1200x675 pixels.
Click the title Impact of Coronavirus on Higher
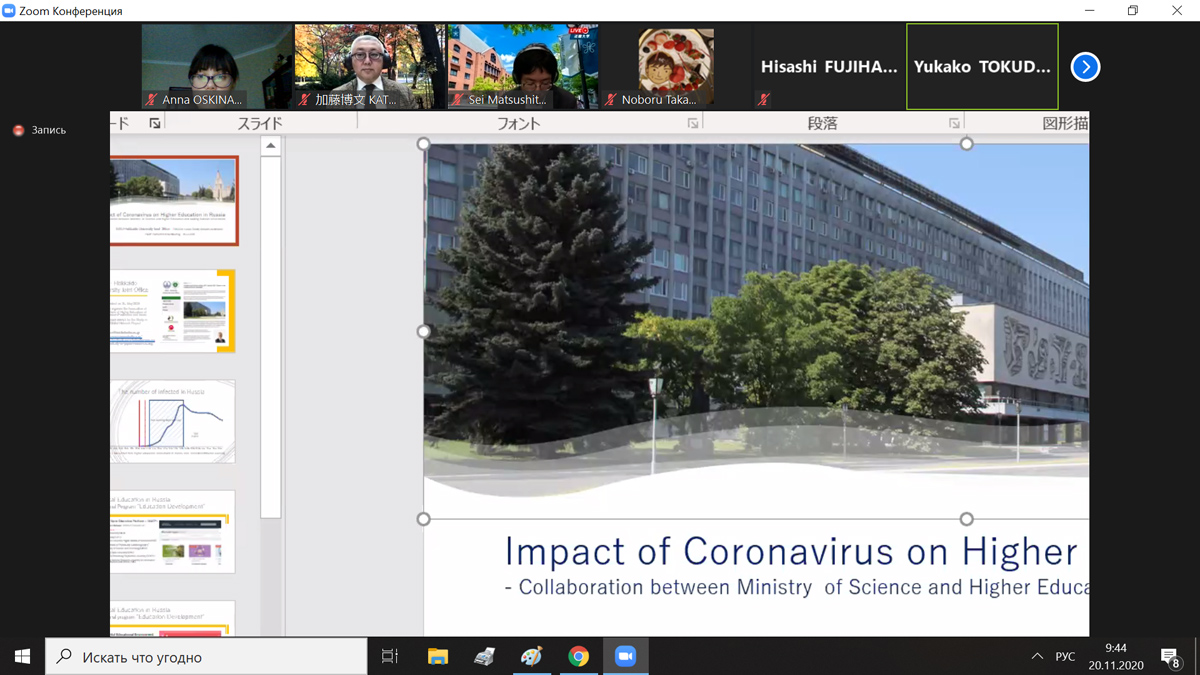[x=791, y=552]
